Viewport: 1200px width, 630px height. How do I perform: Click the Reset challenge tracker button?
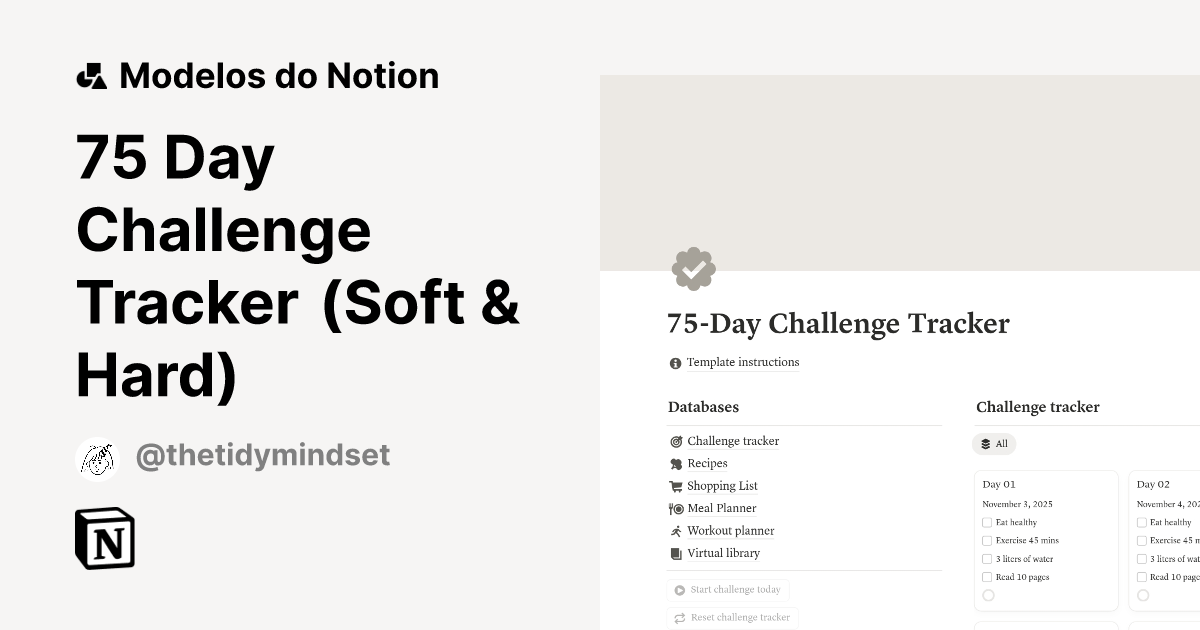(732, 617)
